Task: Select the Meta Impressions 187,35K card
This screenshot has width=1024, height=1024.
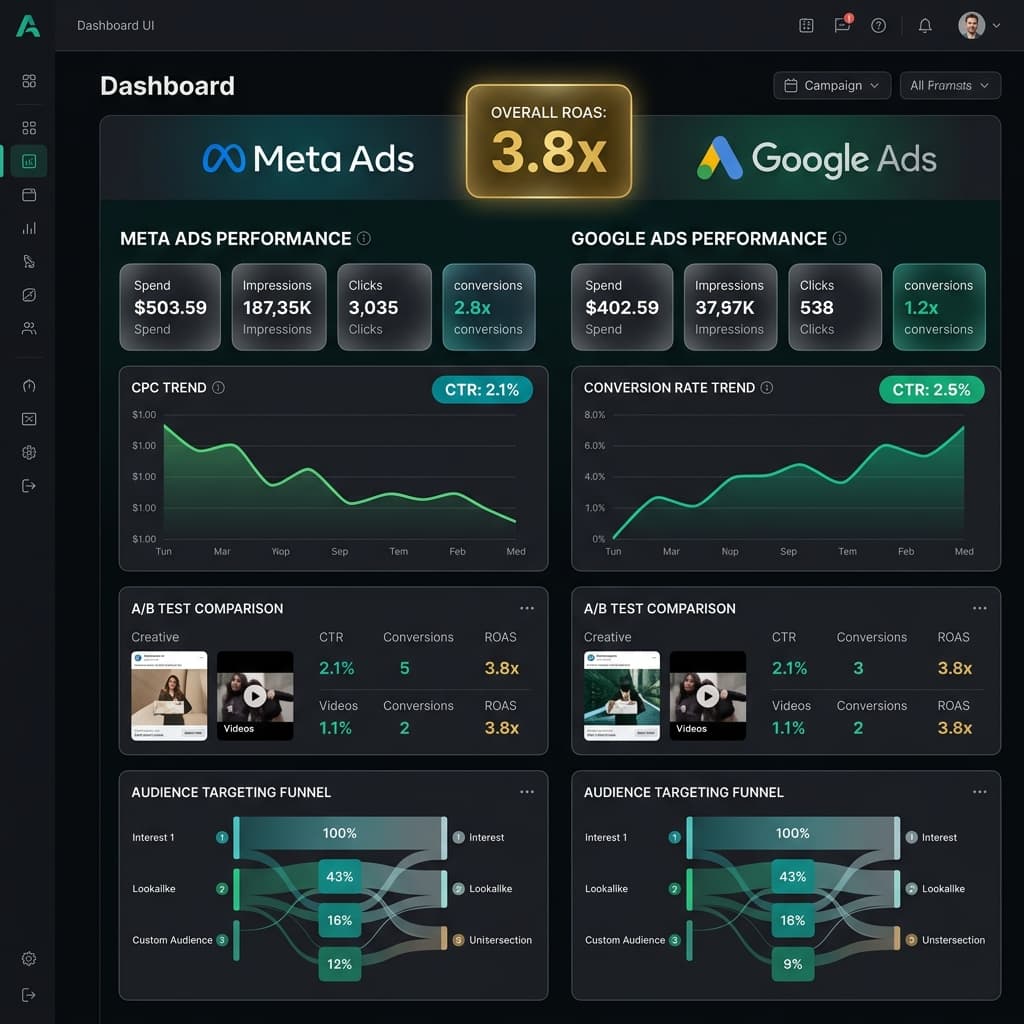Action: pyautogui.click(x=279, y=307)
